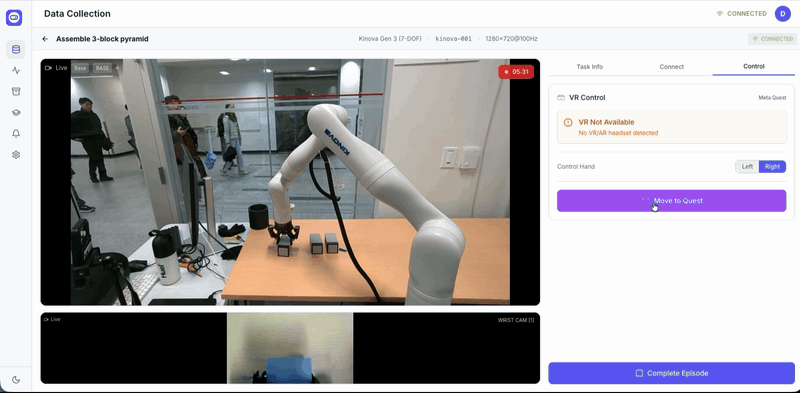The image size is (800, 393).
Task: Open the settings gear sidebar icon
Action: coord(16,155)
